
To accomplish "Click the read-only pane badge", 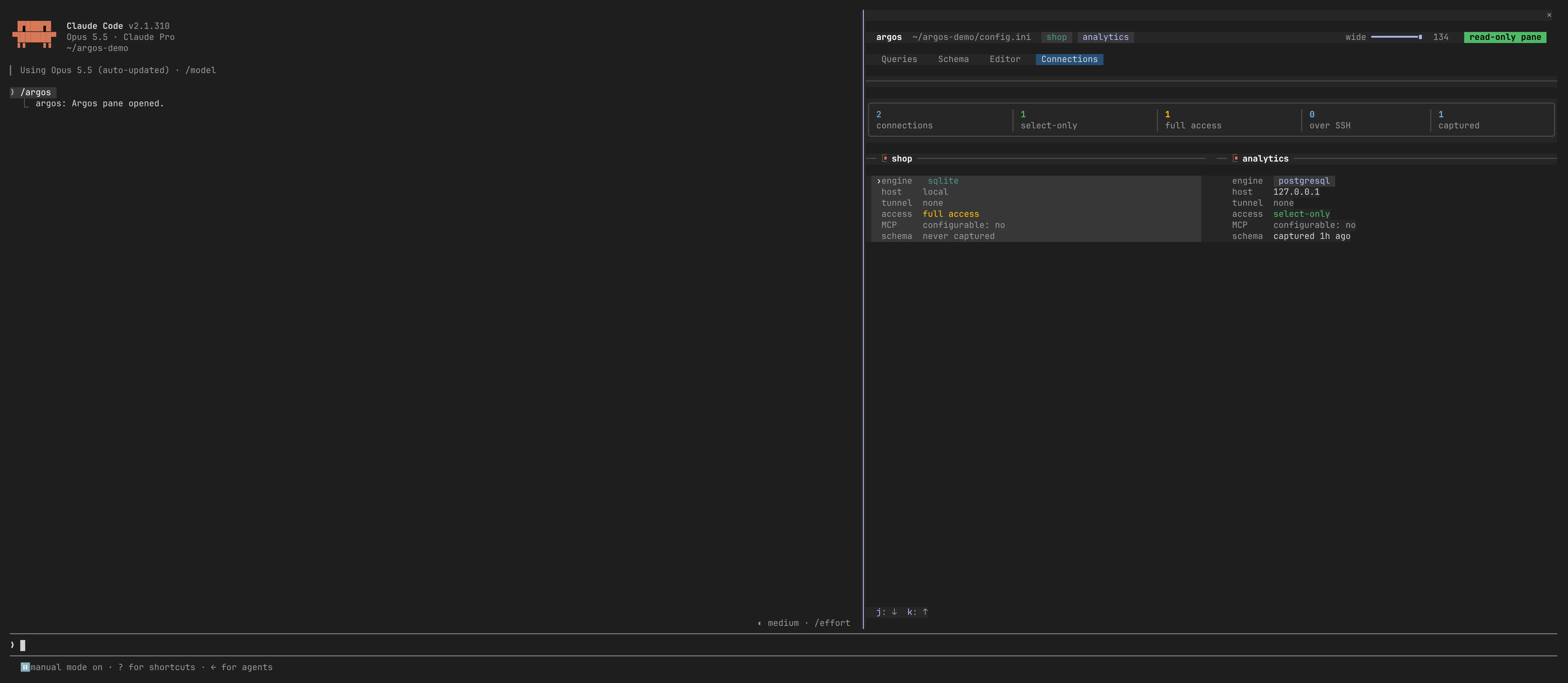I will tap(1505, 37).
